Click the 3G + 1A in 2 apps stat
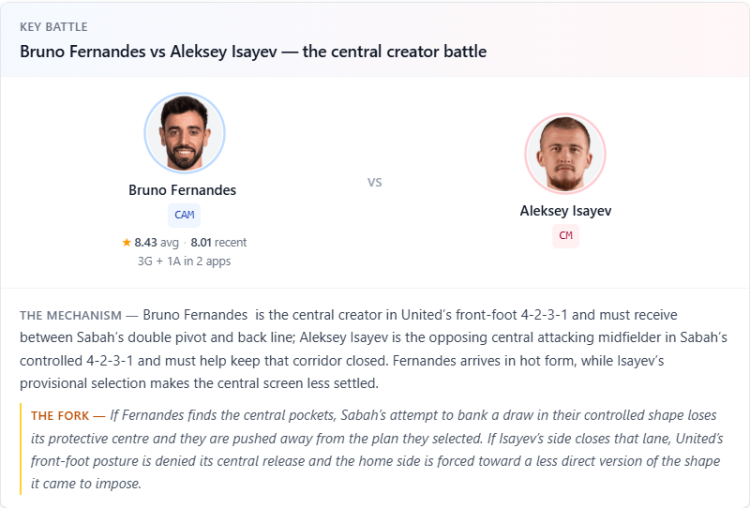Viewport: 750px width, 508px height. [x=184, y=261]
